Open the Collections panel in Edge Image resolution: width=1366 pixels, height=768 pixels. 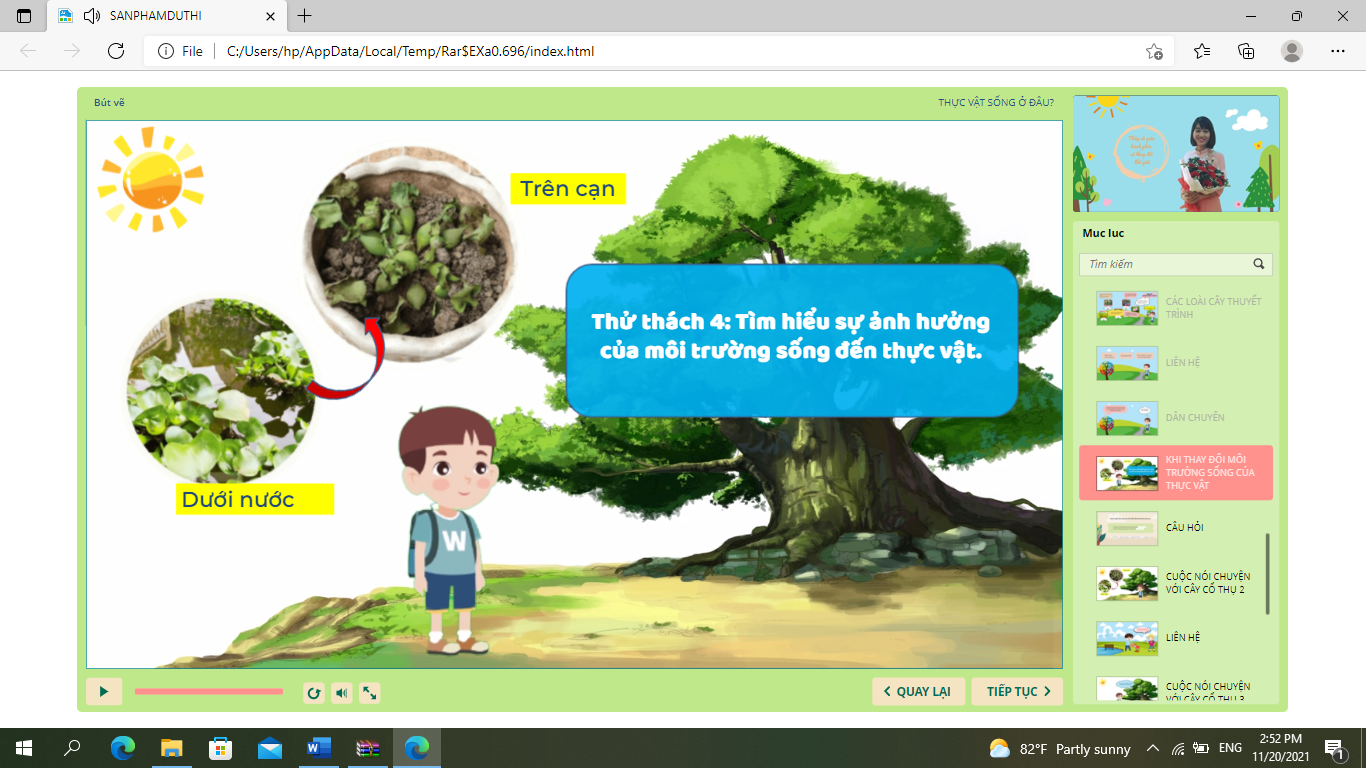click(x=1246, y=51)
